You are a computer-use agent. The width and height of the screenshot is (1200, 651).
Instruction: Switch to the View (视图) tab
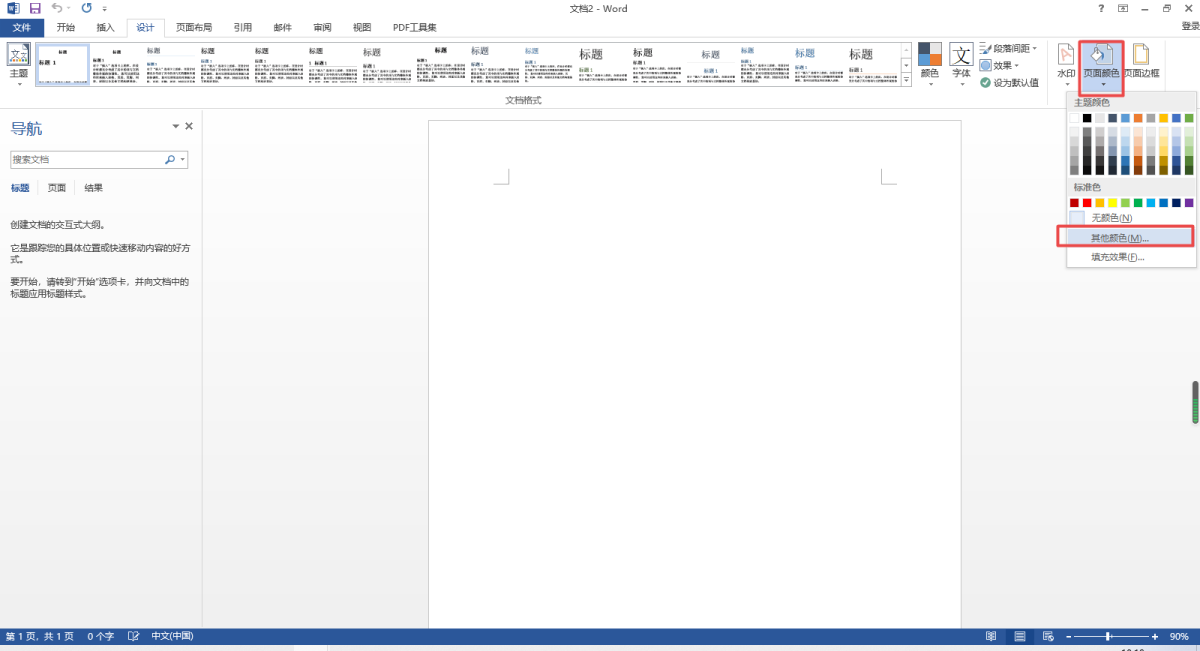tap(362, 27)
